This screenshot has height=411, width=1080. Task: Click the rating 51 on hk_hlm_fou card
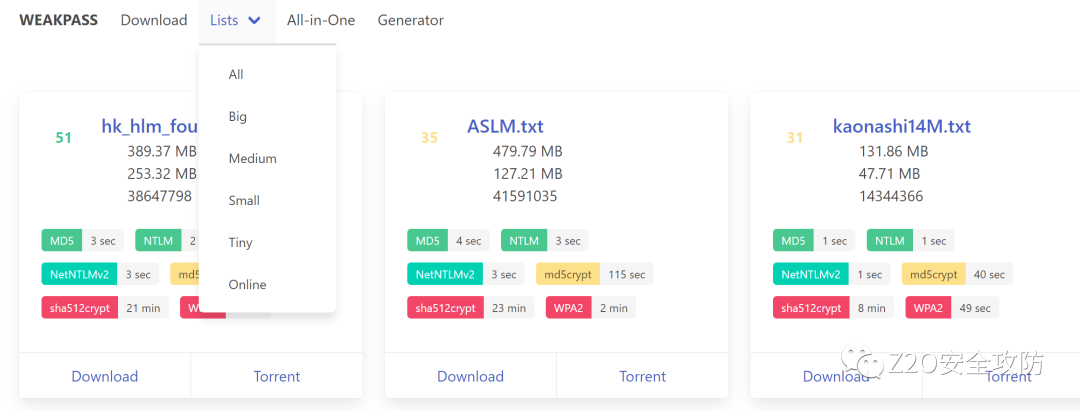tap(63, 138)
